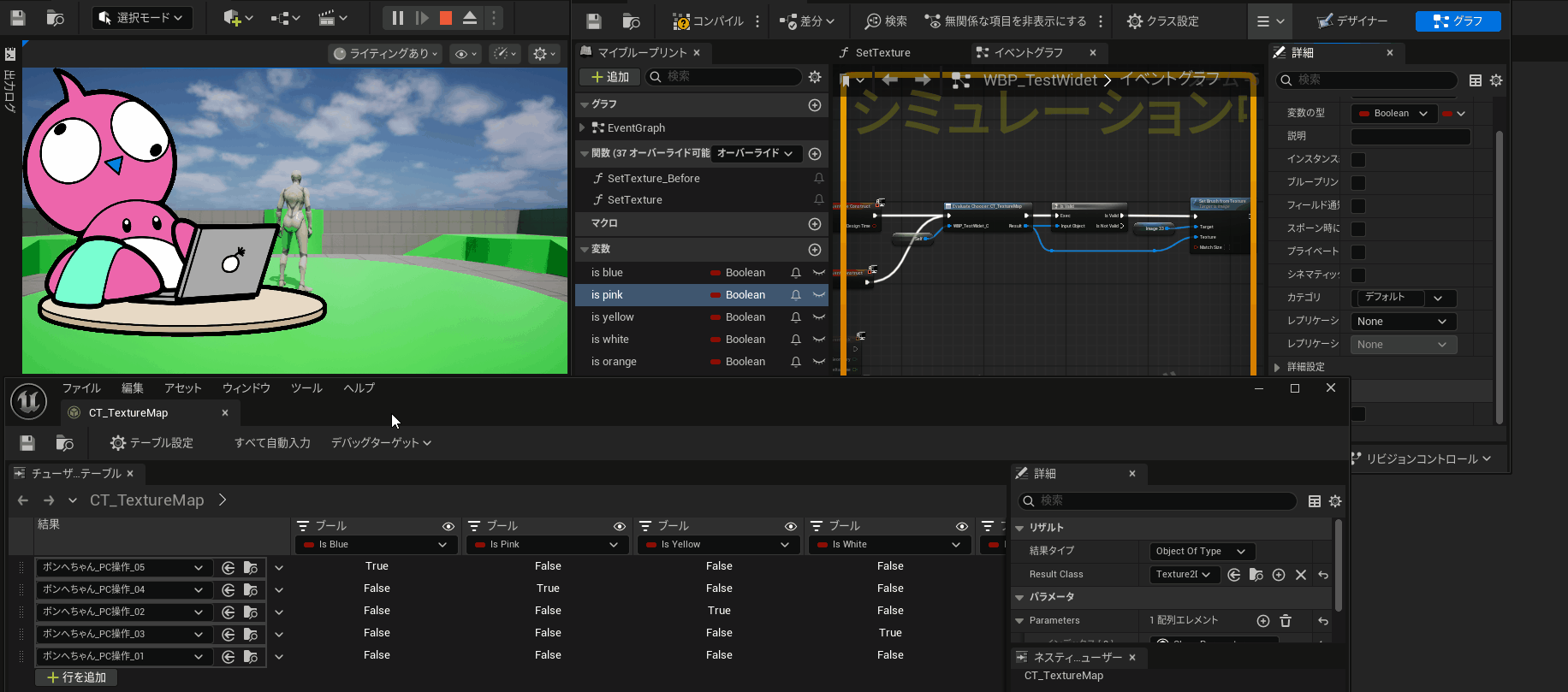Browse to ポンヘちゃん_PC操作_05 asset in content browser

tap(251, 568)
